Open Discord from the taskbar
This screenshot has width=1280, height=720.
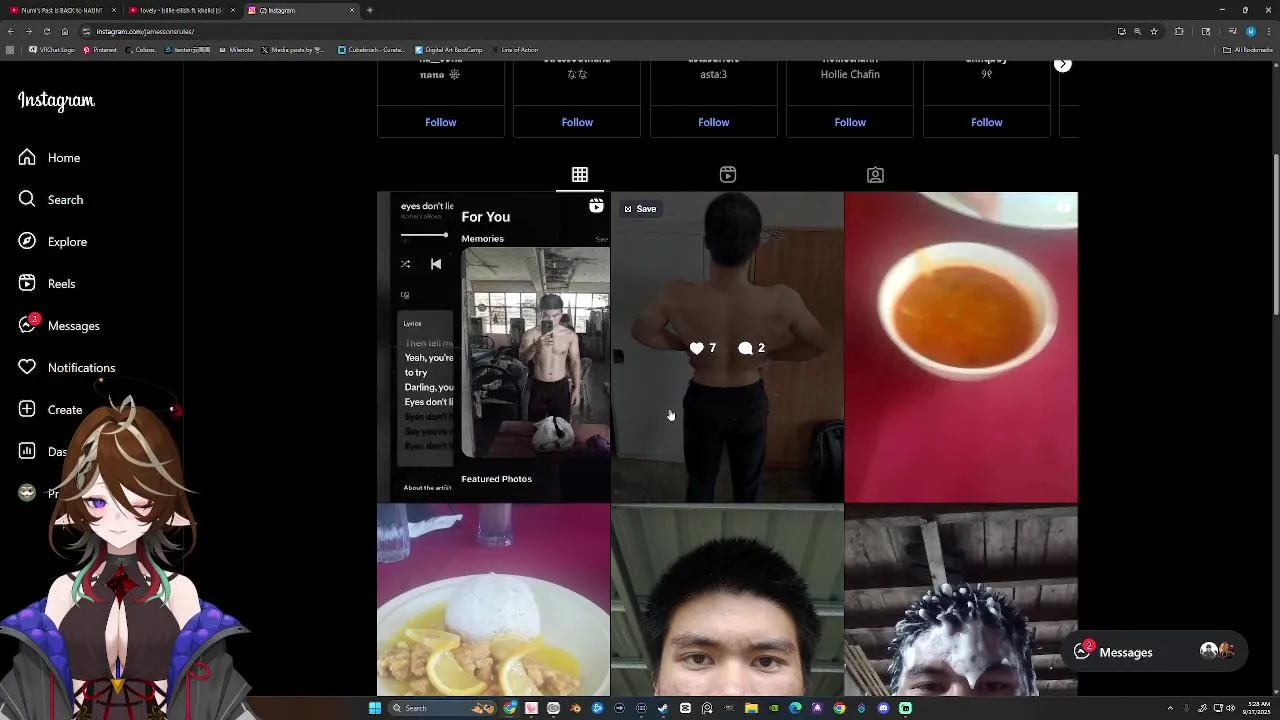click(884, 708)
